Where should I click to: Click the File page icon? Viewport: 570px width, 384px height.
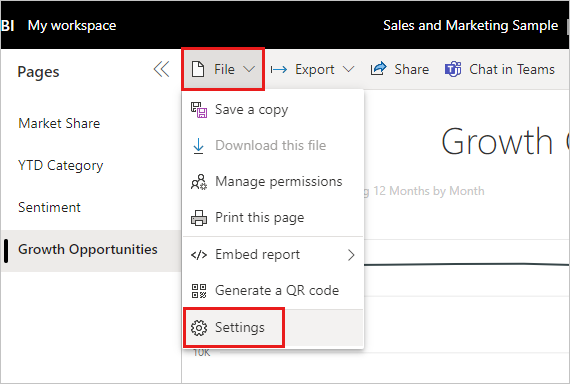click(198, 69)
